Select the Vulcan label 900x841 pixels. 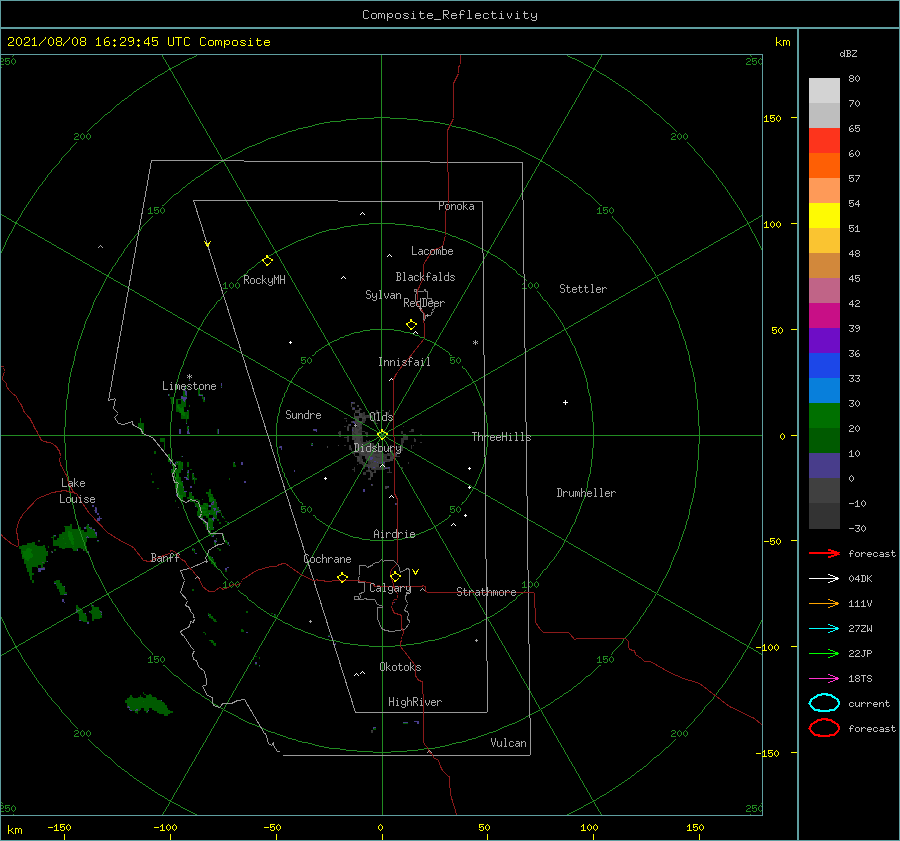(x=509, y=743)
